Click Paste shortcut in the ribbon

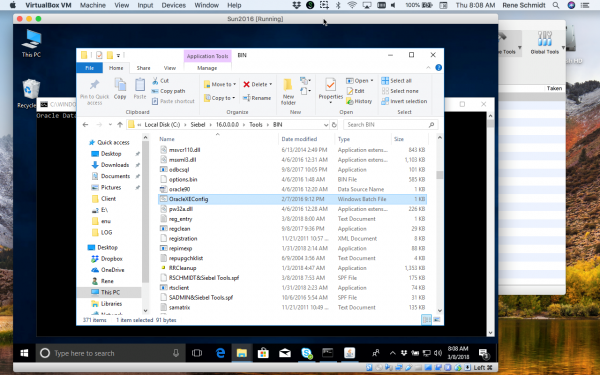[173, 101]
